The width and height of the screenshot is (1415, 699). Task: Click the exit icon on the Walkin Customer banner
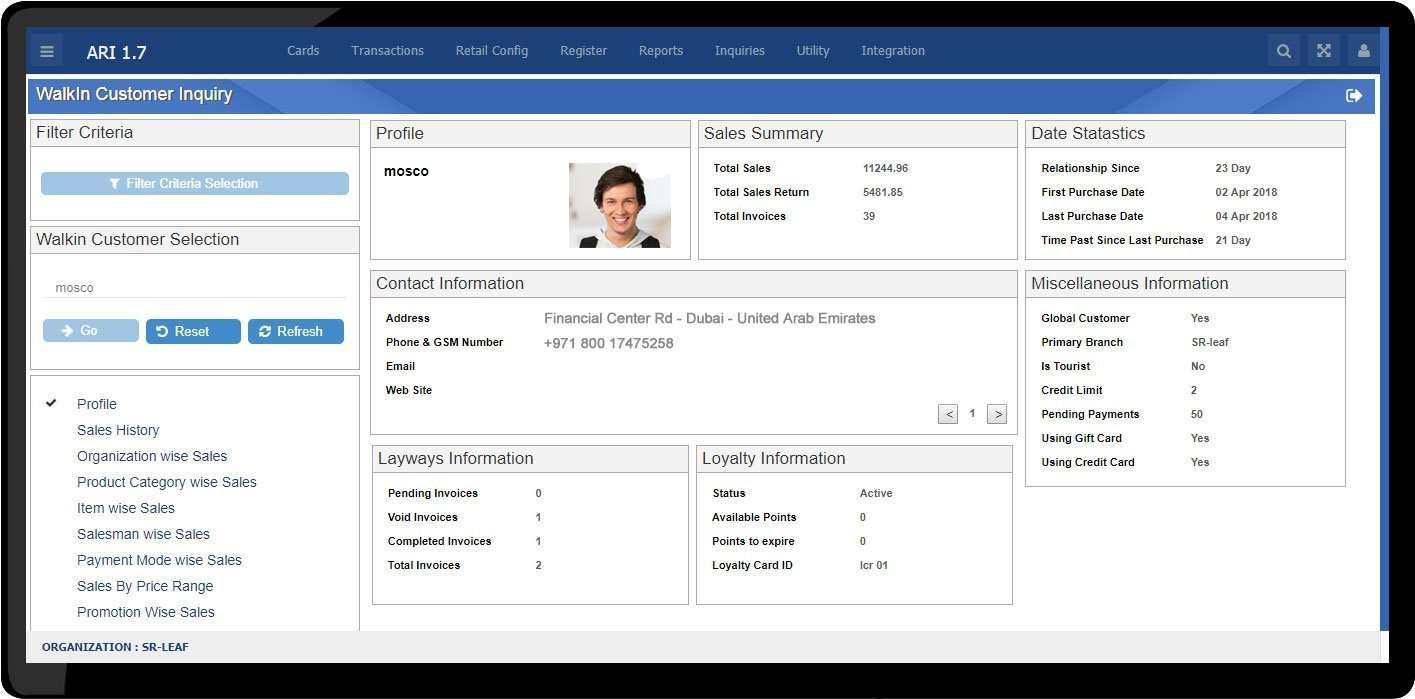[x=1354, y=94]
